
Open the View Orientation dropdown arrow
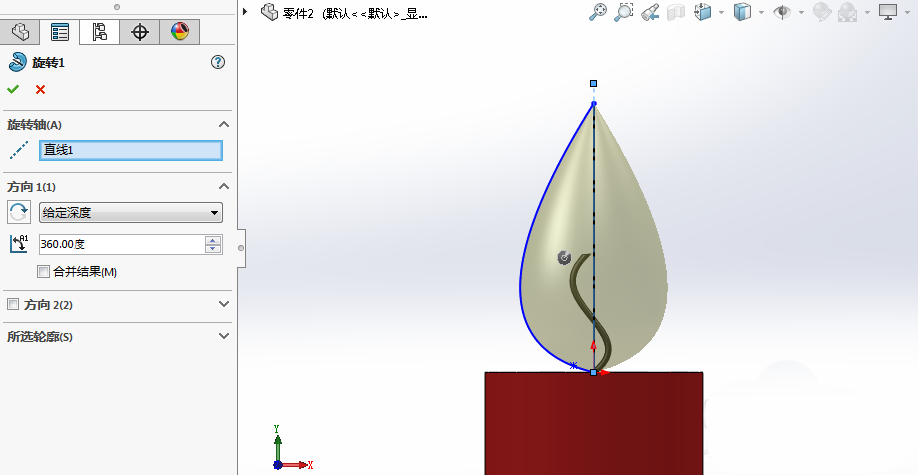point(721,12)
